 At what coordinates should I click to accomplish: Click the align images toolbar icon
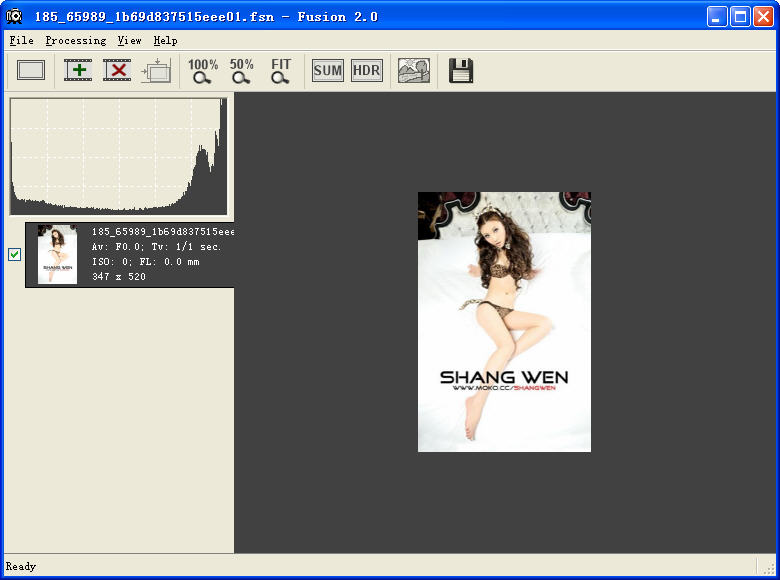point(157,70)
